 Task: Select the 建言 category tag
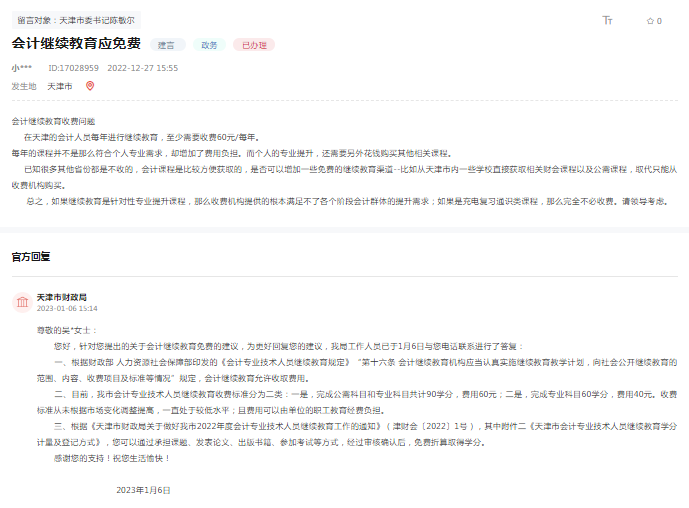tap(167, 45)
